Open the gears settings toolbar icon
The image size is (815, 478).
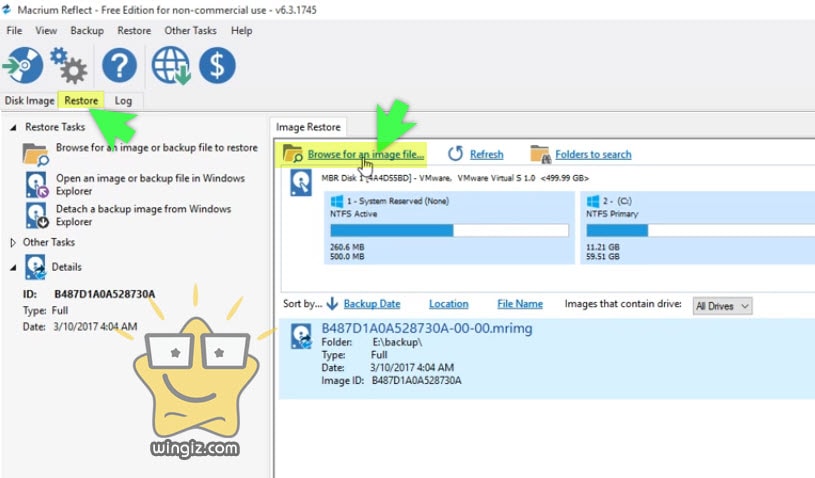(x=69, y=65)
